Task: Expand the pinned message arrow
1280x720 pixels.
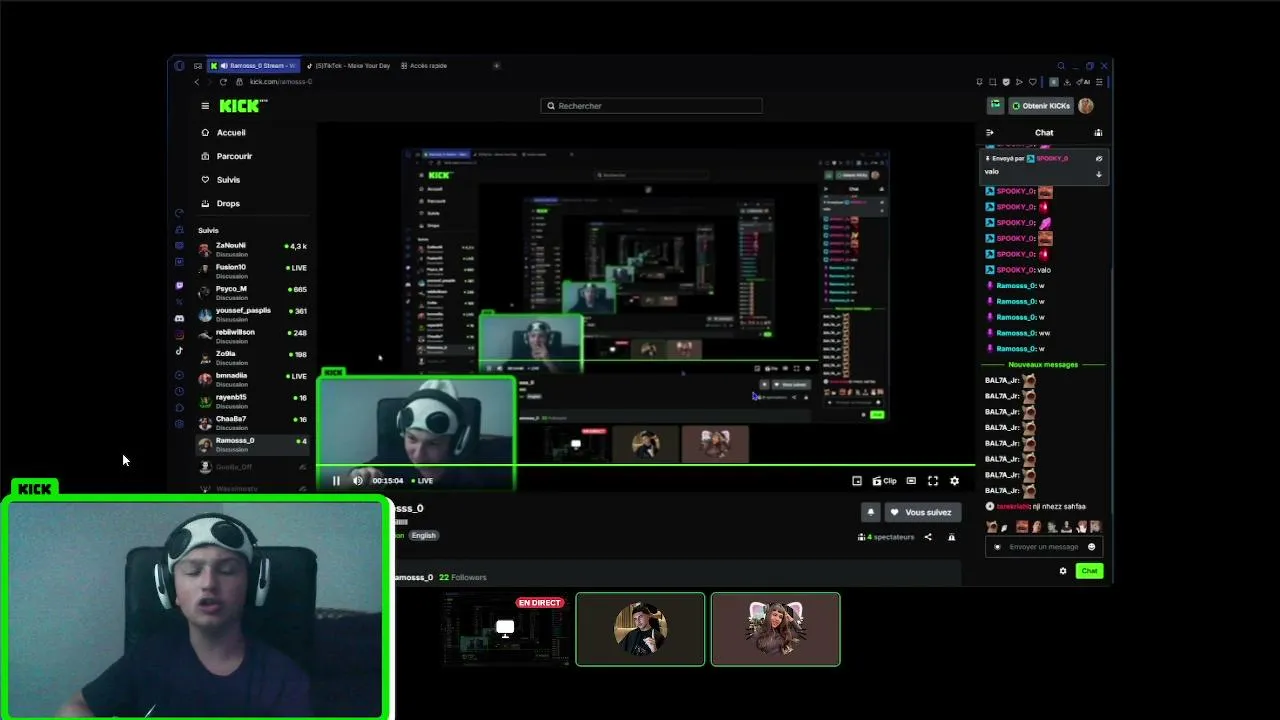Action: [1099, 174]
